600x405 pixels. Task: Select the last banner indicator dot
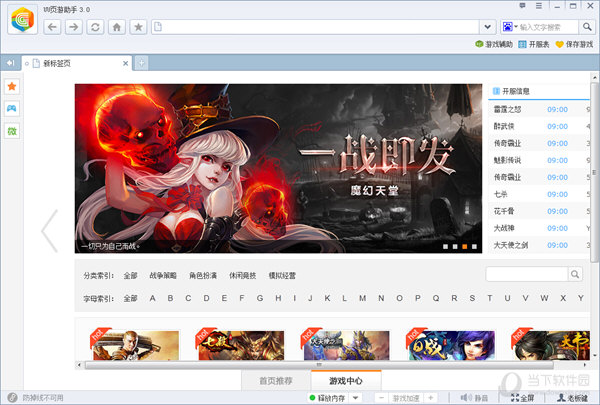474,247
